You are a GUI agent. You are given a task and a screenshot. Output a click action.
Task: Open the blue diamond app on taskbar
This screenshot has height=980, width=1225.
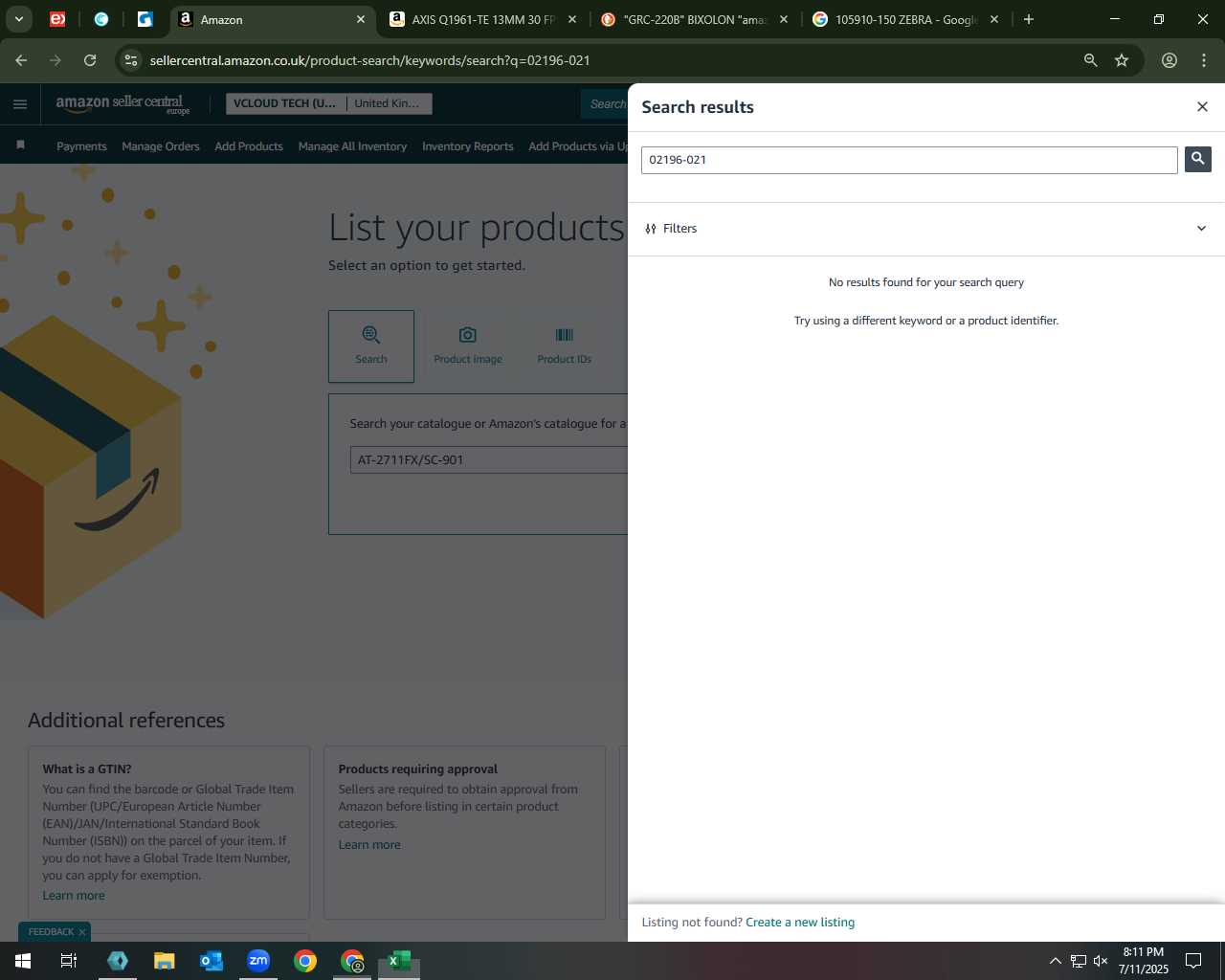pyautogui.click(x=118, y=961)
